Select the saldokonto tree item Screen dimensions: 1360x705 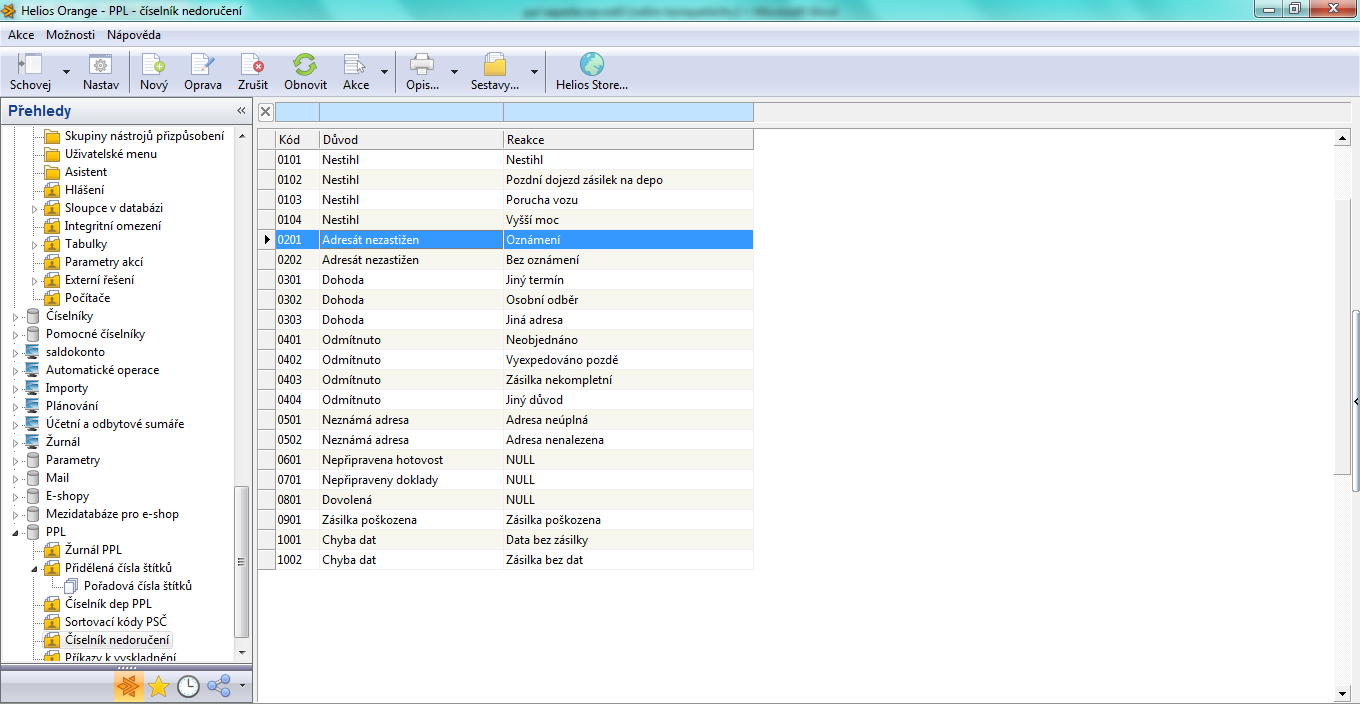[x=75, y=352]
